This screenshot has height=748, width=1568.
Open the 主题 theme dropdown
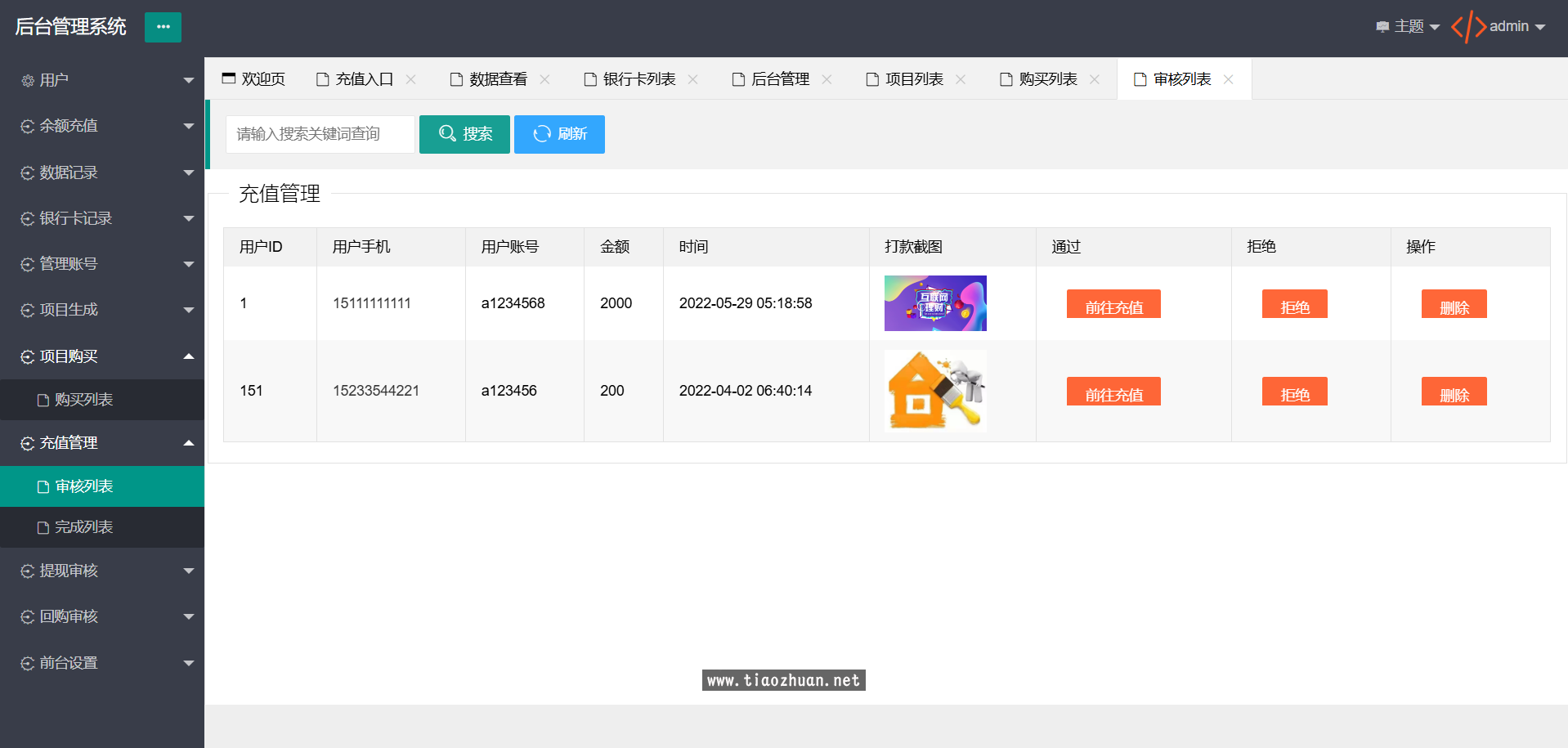coord(1408,26)
